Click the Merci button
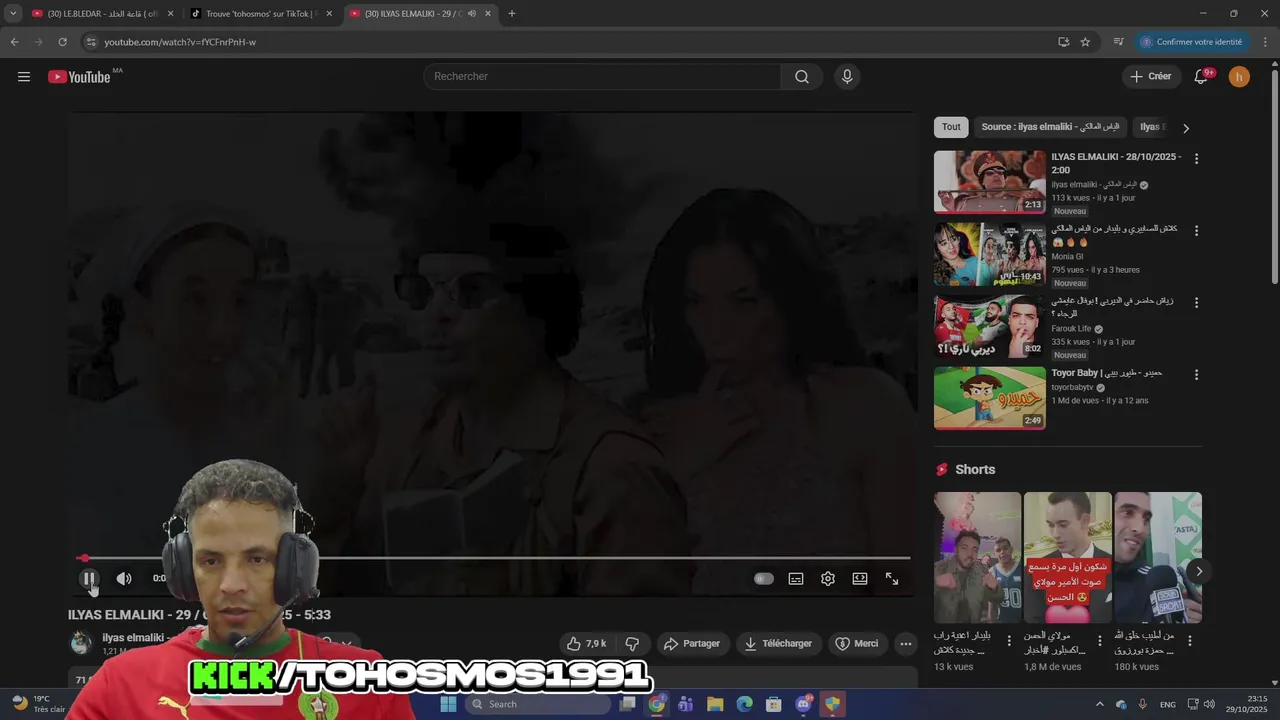 click(857, 644)
